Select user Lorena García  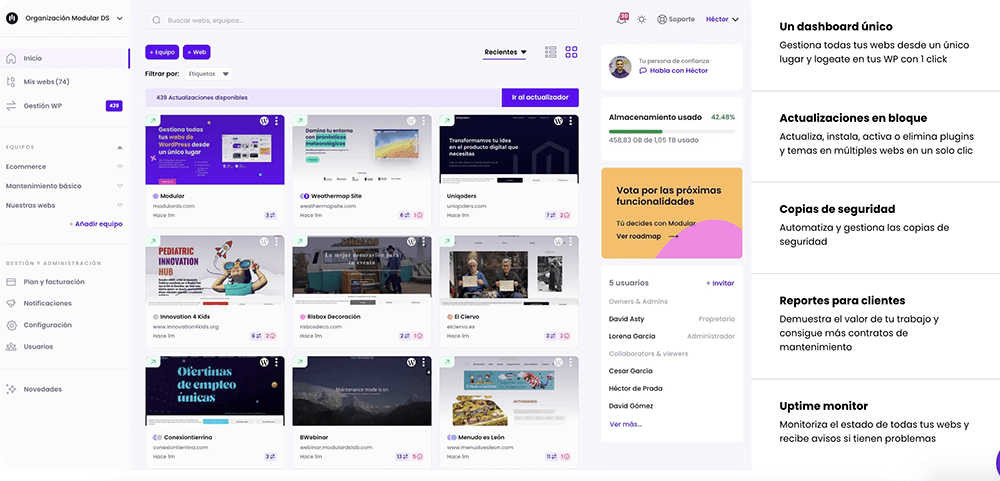(632, 336)
